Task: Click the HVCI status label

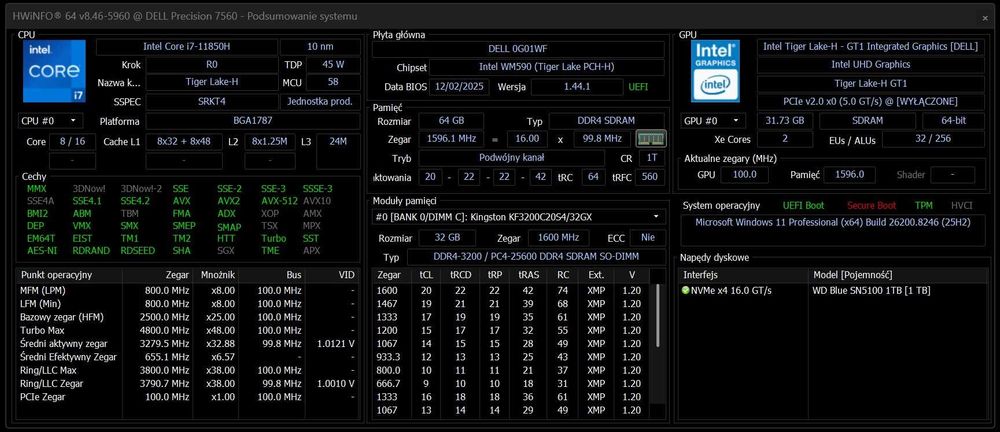Action: [962, 205]
